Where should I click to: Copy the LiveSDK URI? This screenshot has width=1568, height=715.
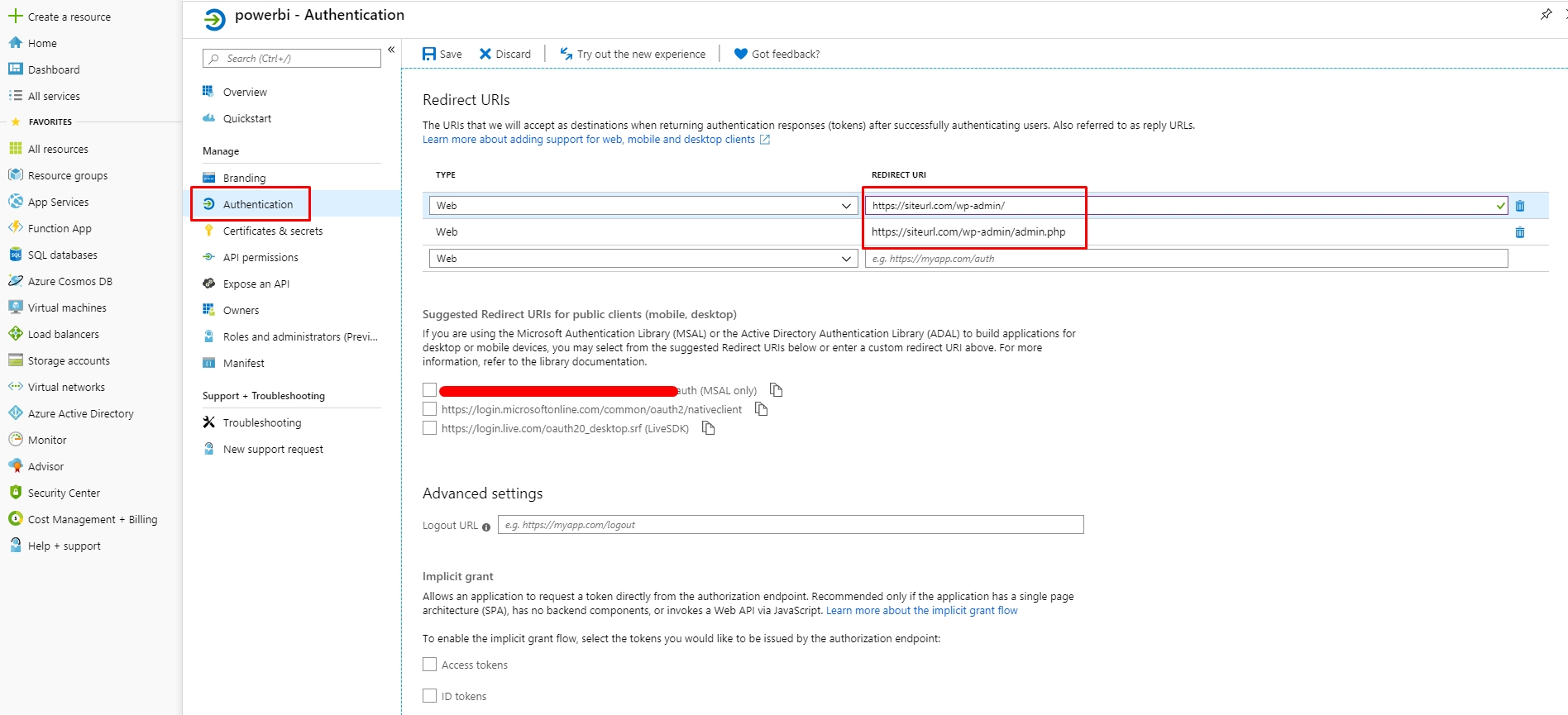pyautogui.click(x=708, y=427)
